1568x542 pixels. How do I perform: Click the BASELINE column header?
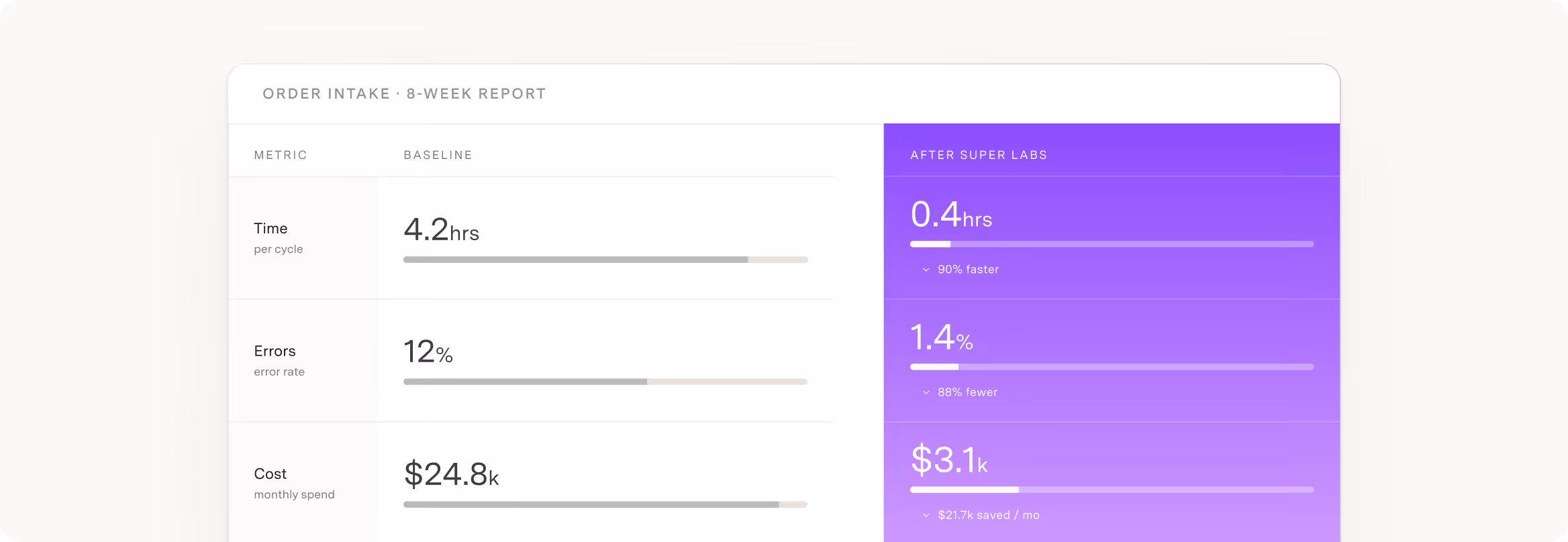coord(438,155)
